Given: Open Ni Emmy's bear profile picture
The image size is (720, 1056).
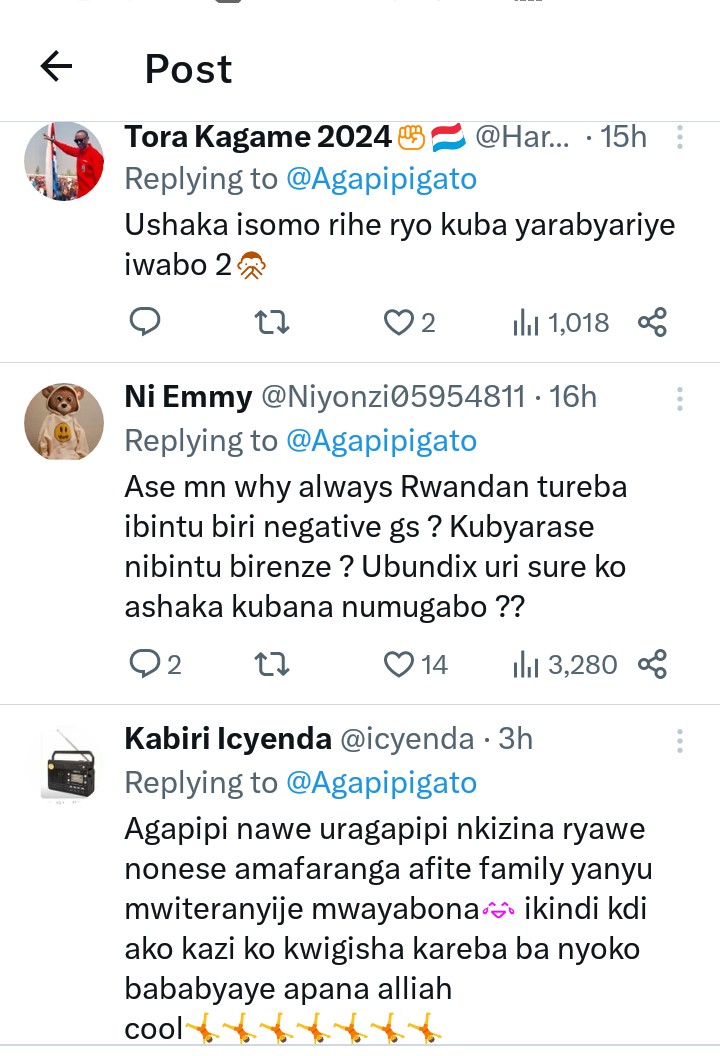Looking at the screenshot, I should click(x=64, y=421).
